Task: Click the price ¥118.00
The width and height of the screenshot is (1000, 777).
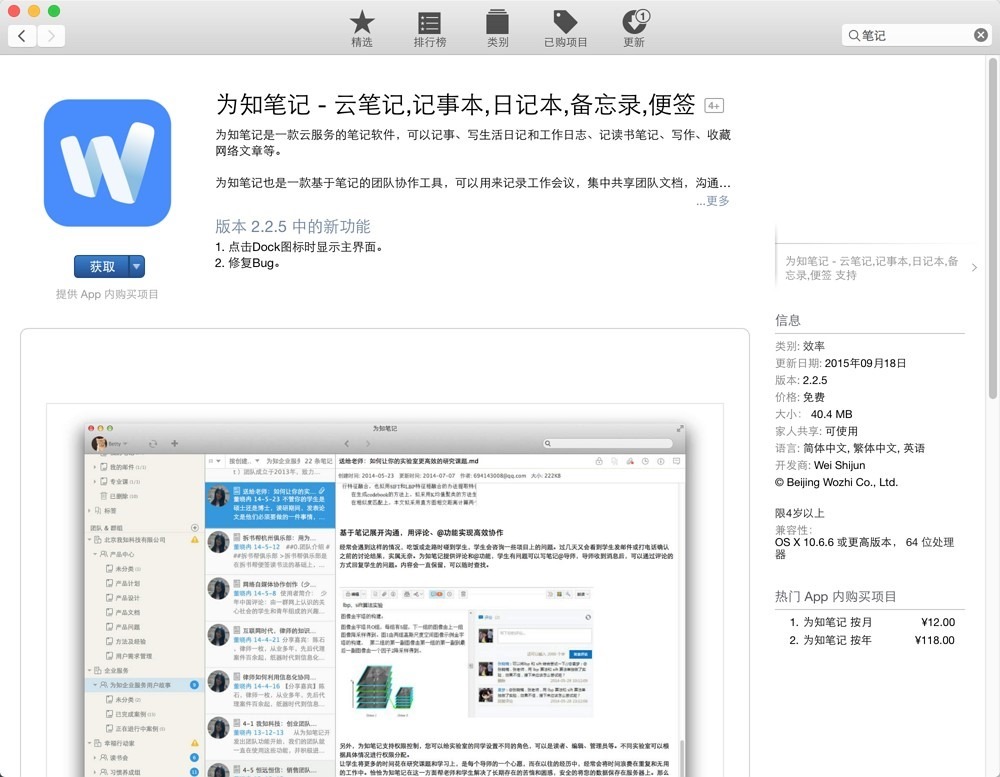Action: tap(934, 640)
